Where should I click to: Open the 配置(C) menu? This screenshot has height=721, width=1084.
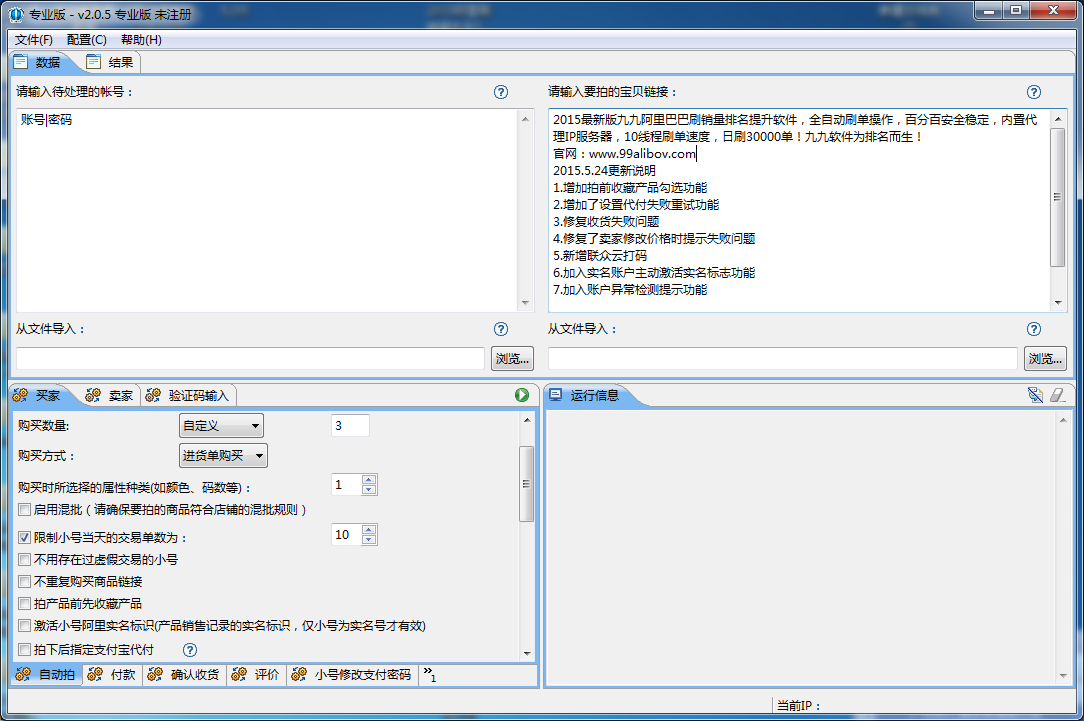tap(87, 40)
